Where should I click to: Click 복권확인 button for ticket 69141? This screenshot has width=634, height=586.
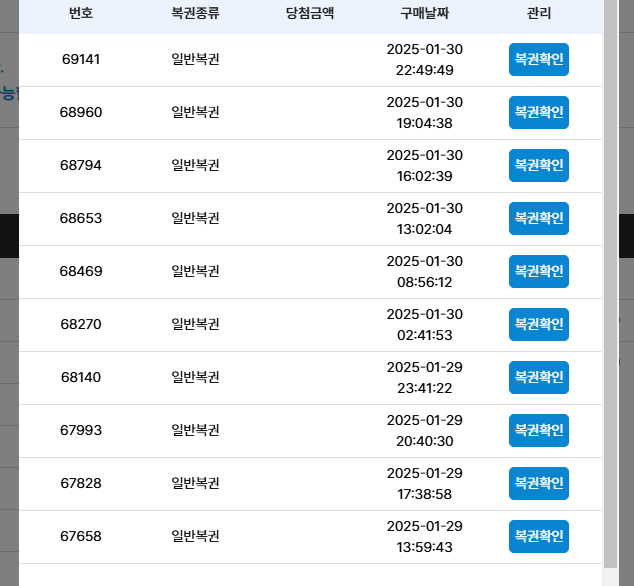(x=539, y=59)
